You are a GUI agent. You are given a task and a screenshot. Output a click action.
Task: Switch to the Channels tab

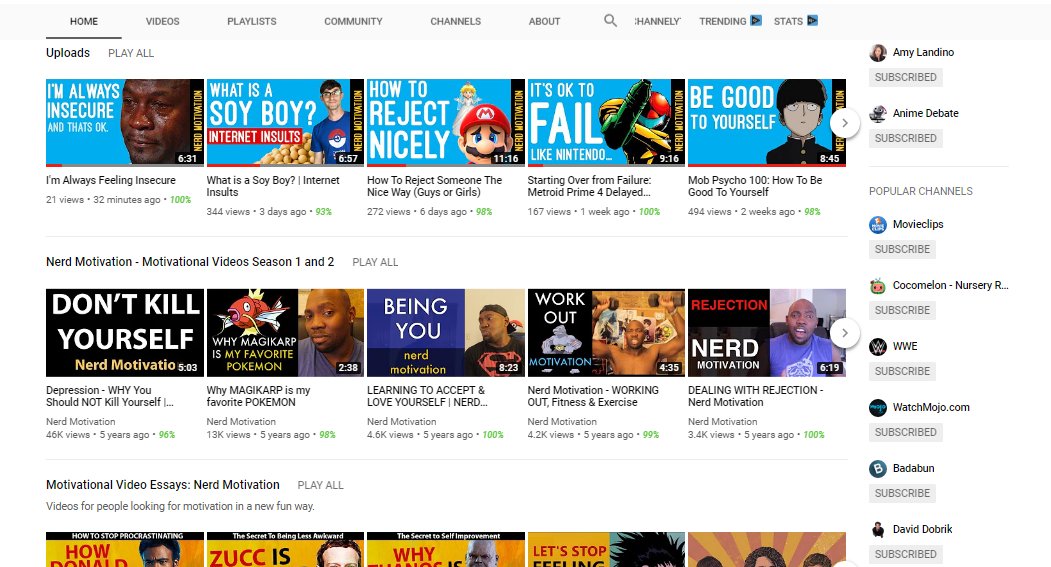[456, 21]
